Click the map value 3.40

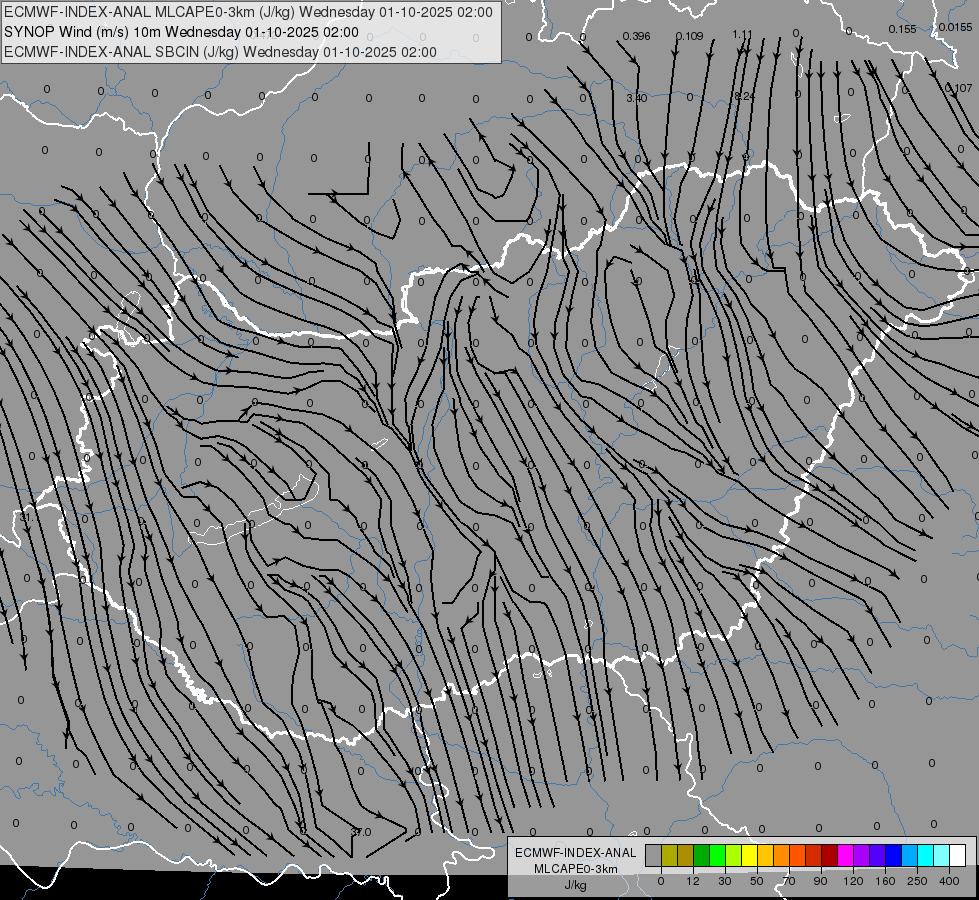point(636,97)
